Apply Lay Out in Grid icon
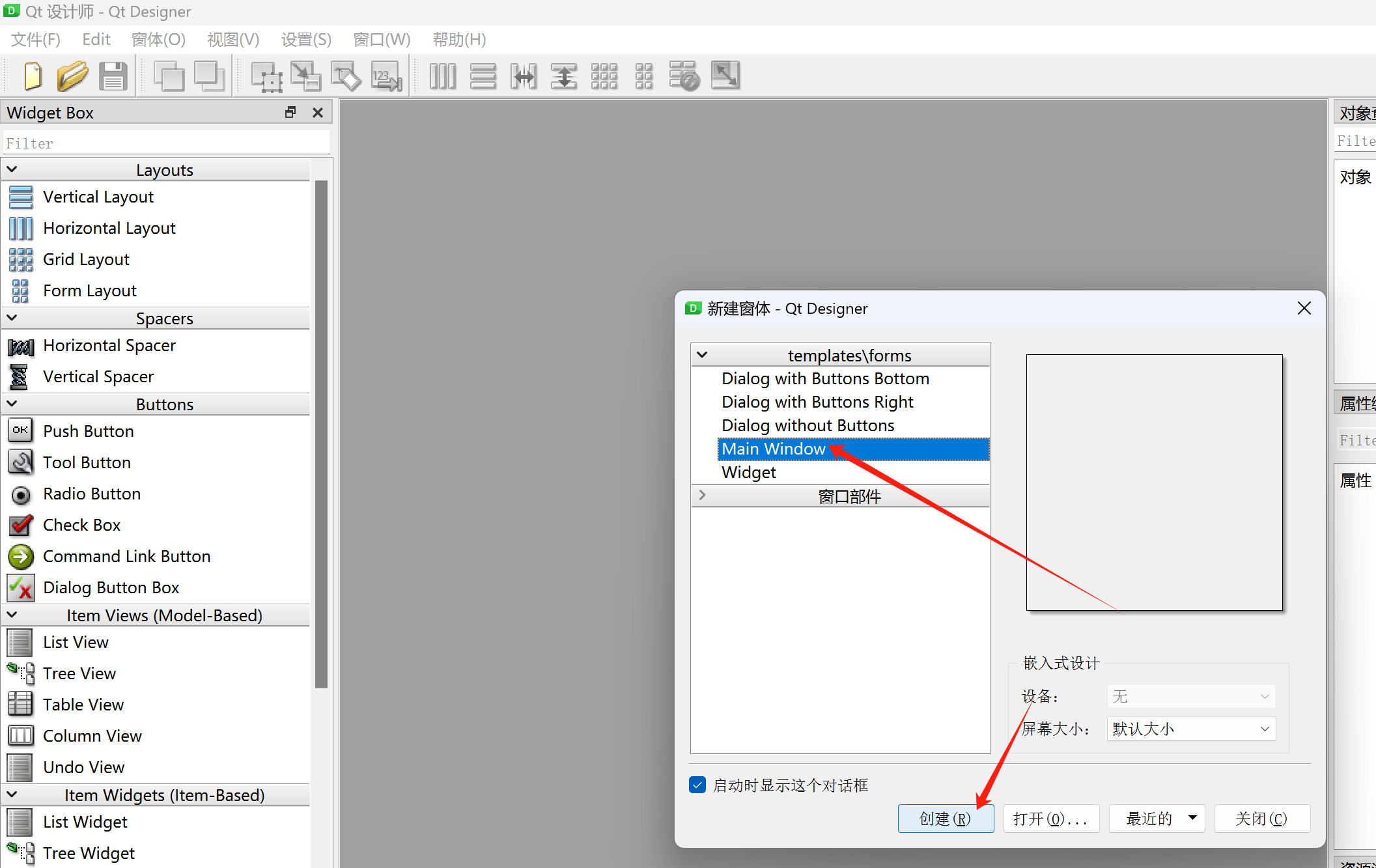The image size is (1376, 868). 604,76
